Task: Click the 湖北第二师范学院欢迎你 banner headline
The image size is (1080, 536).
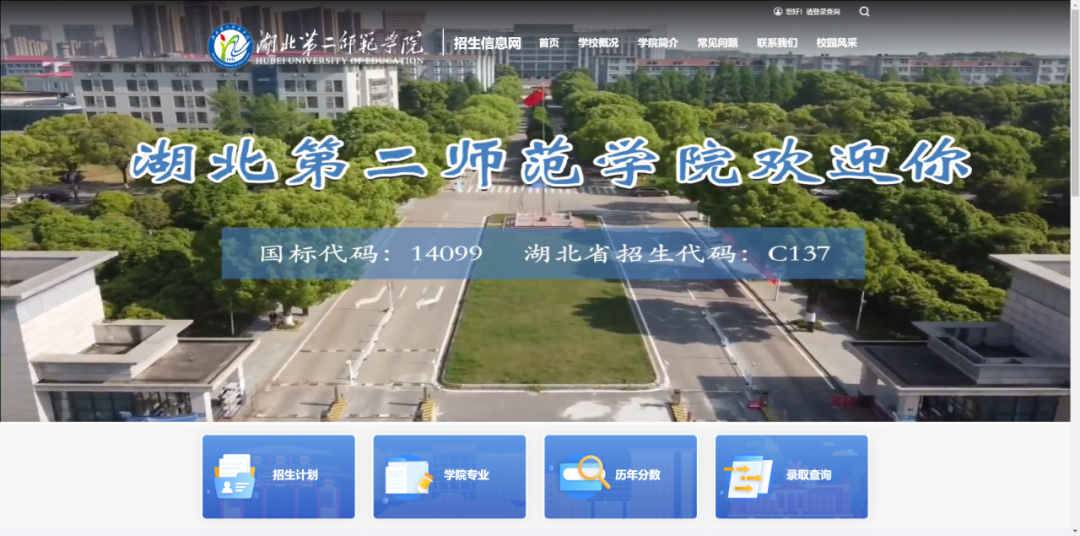Action: [550, 162]
